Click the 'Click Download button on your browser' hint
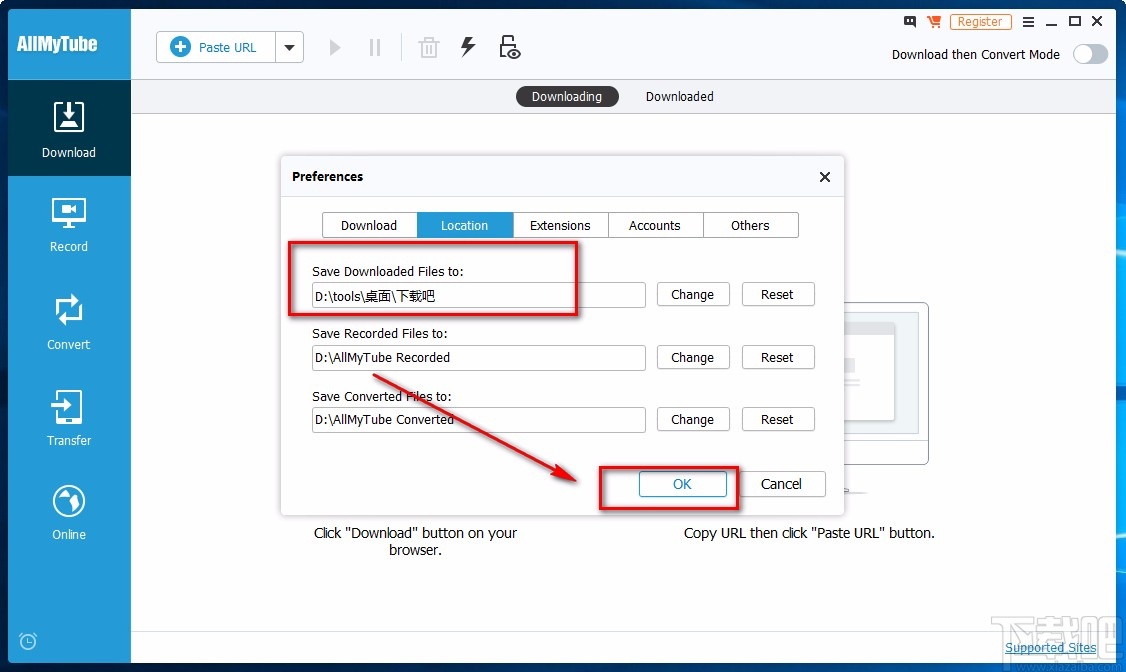Image resolution: width=1126 pixels, height=672 pixels. coord(415,541)
